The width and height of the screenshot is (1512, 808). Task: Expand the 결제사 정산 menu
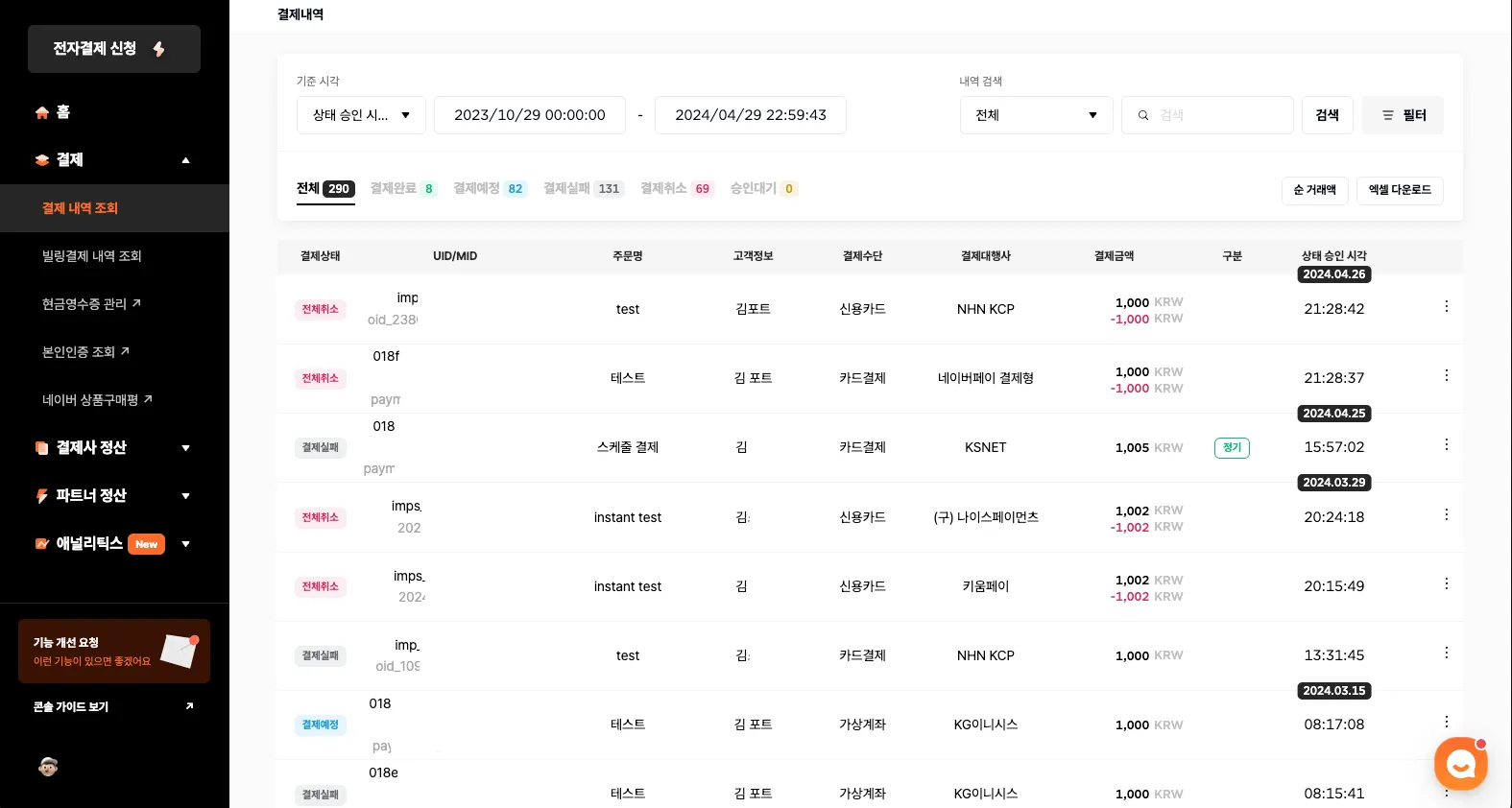pos(185,448)
